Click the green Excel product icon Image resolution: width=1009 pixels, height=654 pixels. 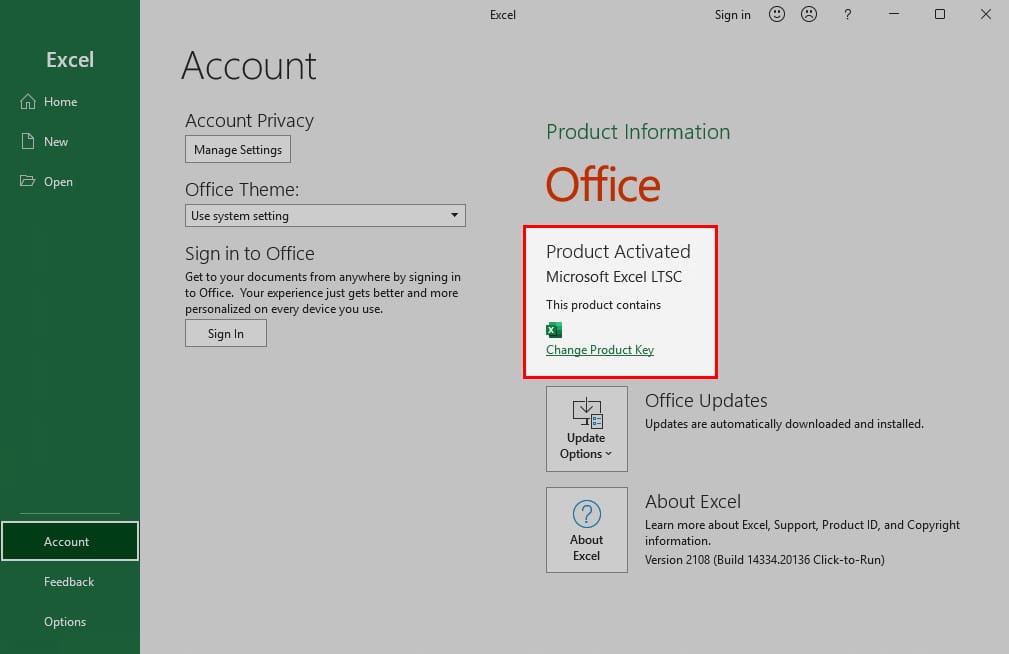(x=553, y=330)
